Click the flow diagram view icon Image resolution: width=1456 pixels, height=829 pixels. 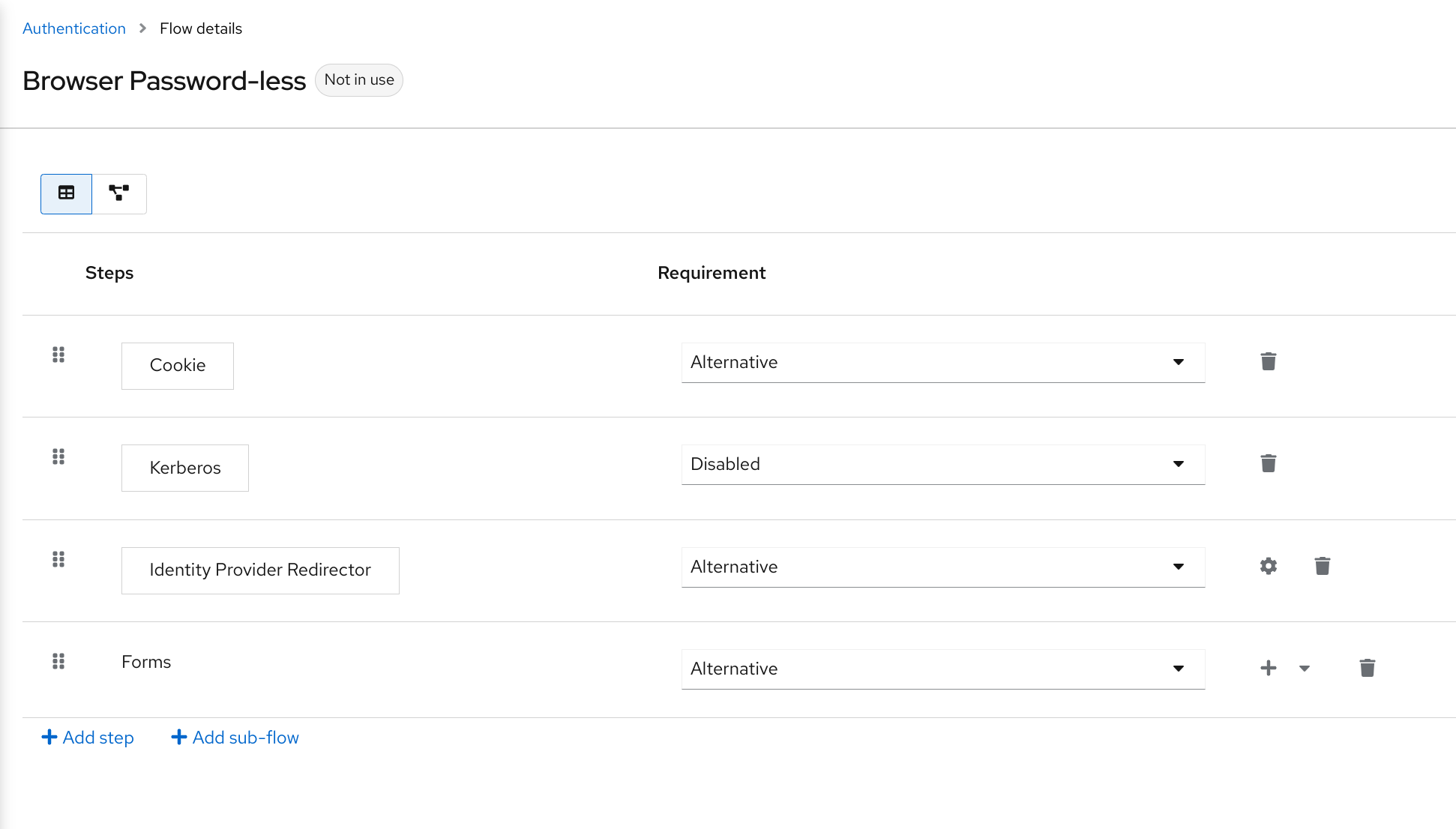point(119,193)
